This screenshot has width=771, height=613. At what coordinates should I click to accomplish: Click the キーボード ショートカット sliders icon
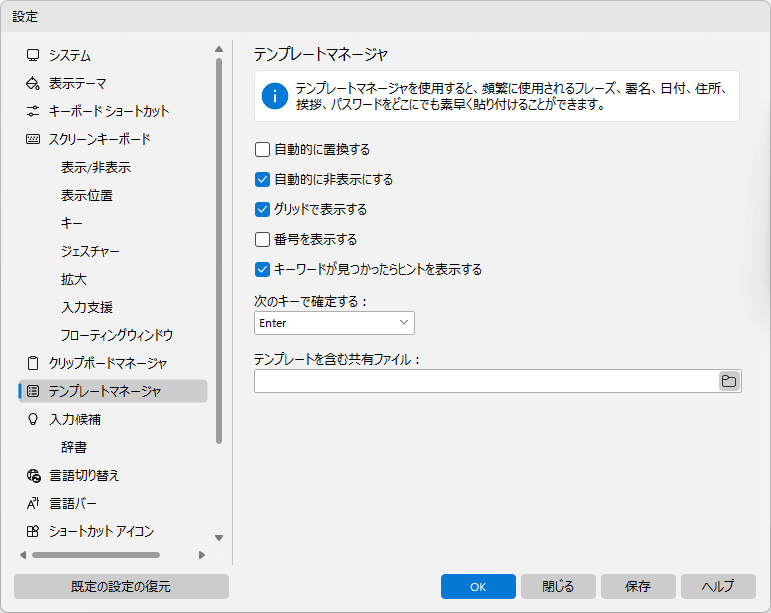(x=33, y=111)
